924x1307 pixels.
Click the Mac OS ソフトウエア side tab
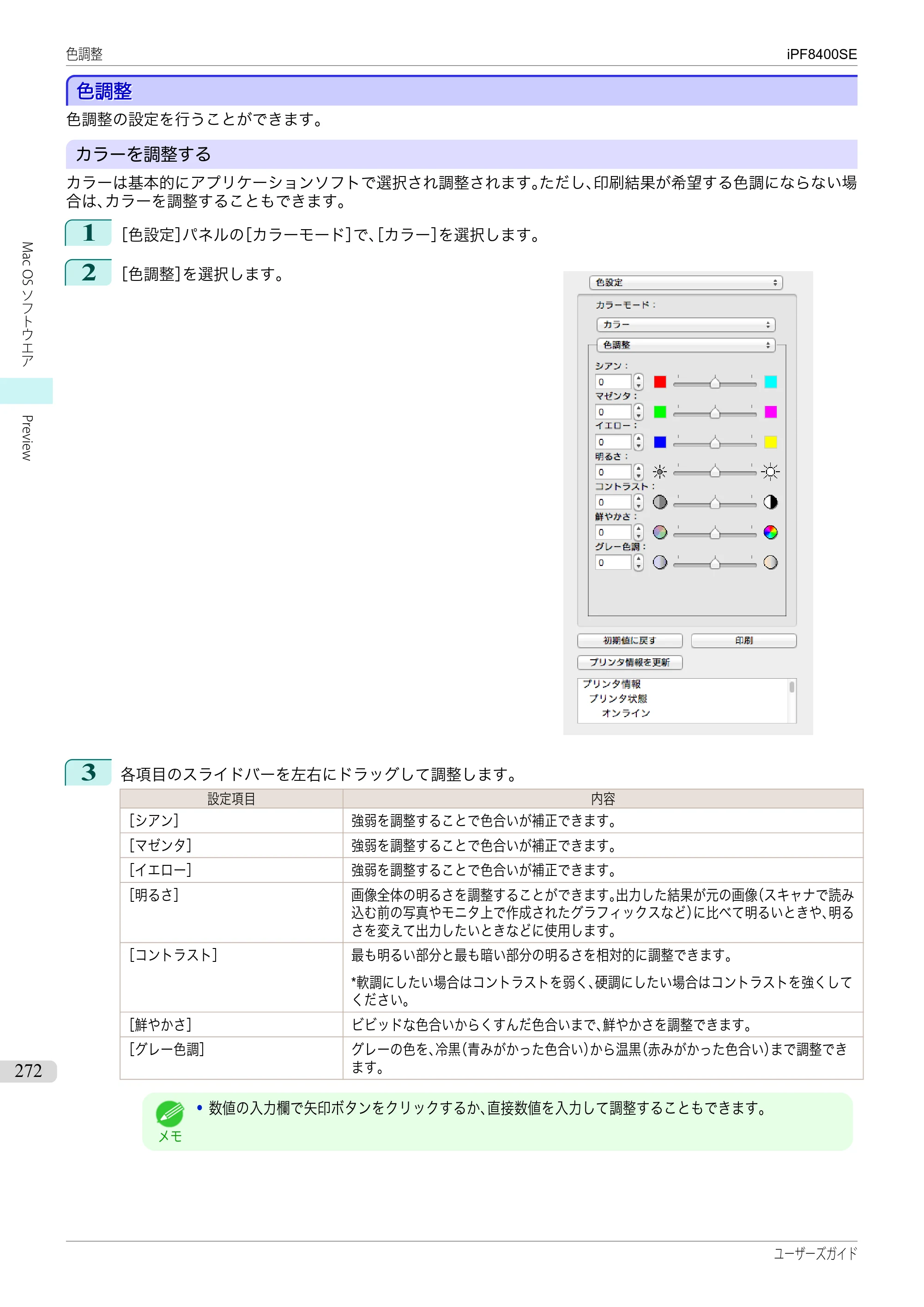tap(27, 304)
